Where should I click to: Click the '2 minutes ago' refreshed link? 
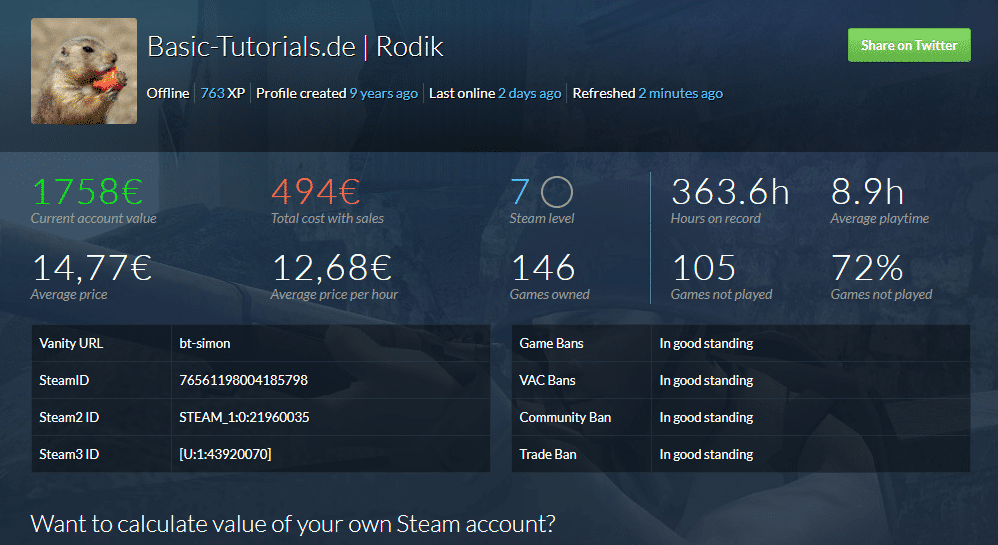click(680, 93)
